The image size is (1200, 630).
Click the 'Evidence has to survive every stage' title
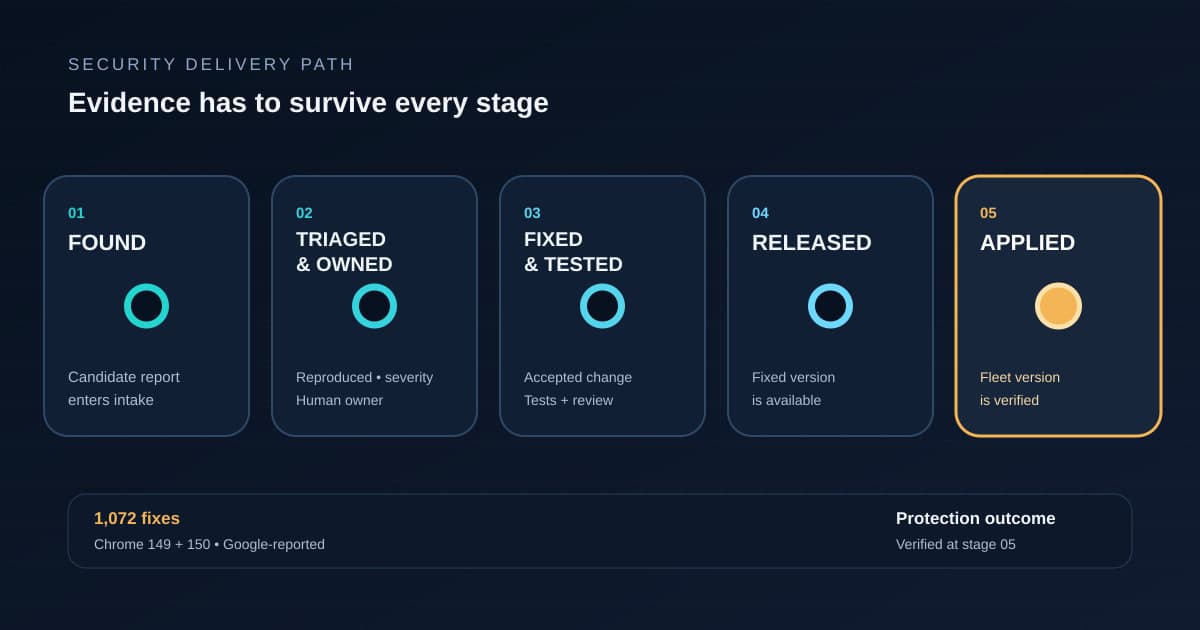[308, 103]
